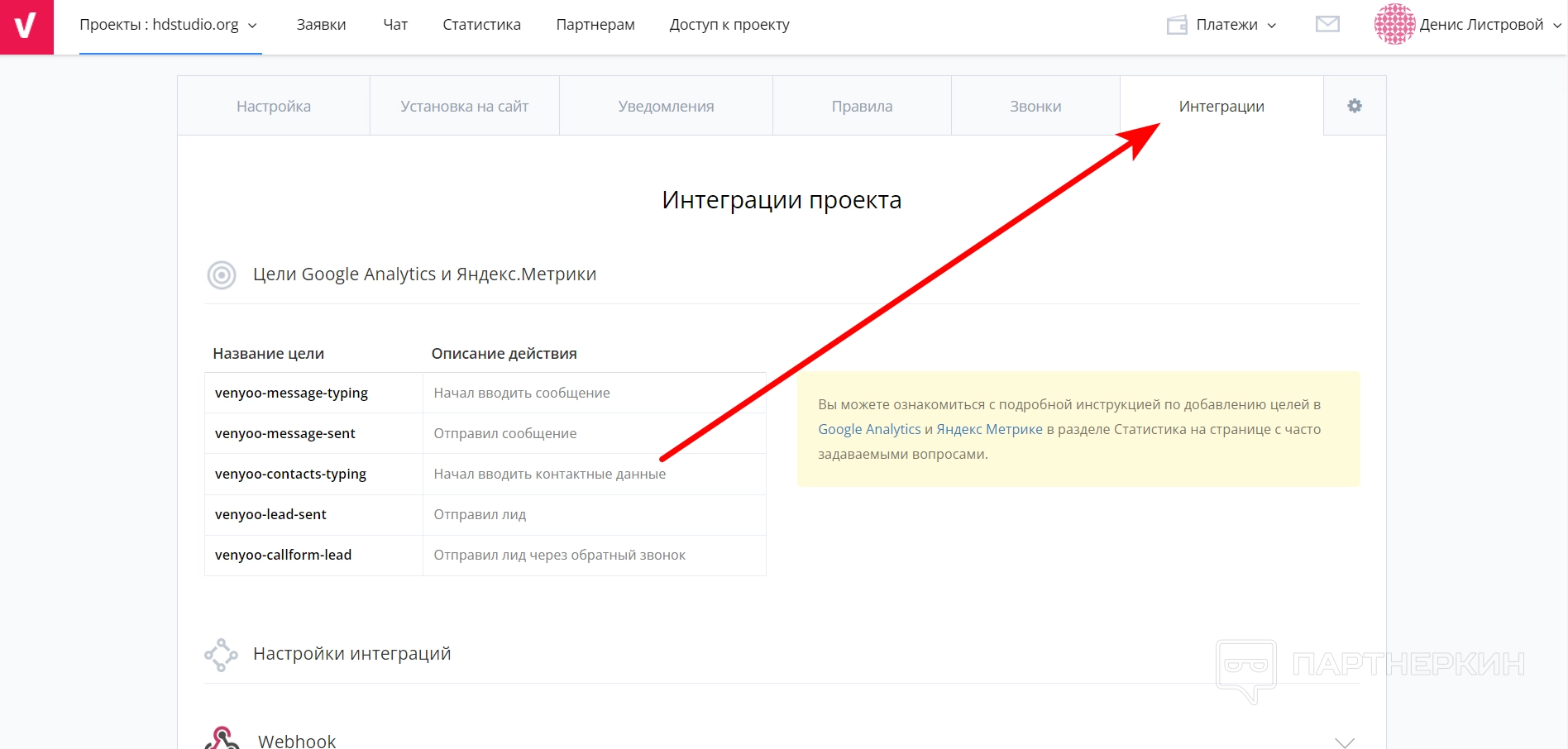Click the venyoo-contacts-typing goal name
This screenshot has width=1568, height=749.
[290, 474]
